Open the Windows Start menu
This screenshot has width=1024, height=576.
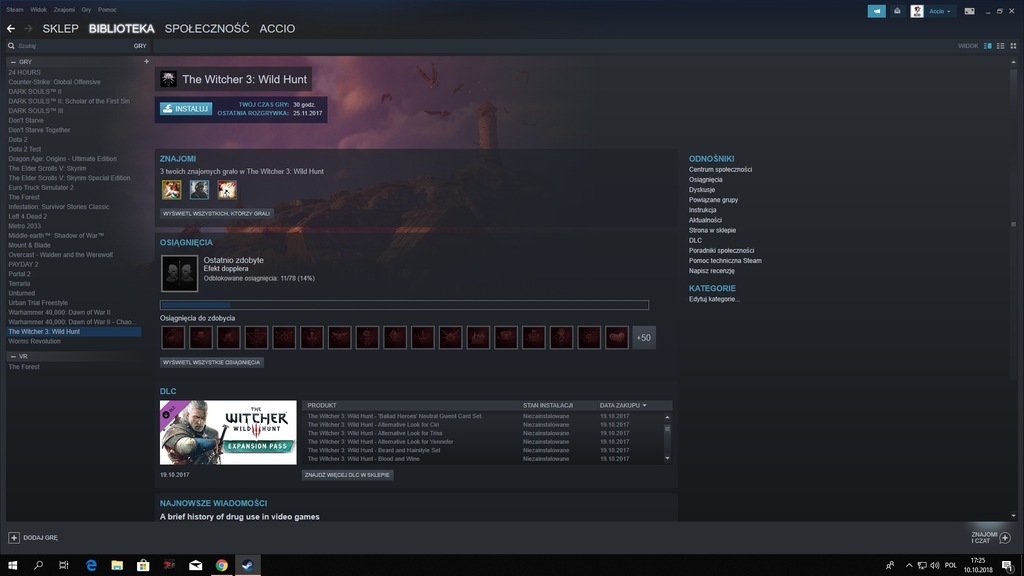click(x=12, y=565)
